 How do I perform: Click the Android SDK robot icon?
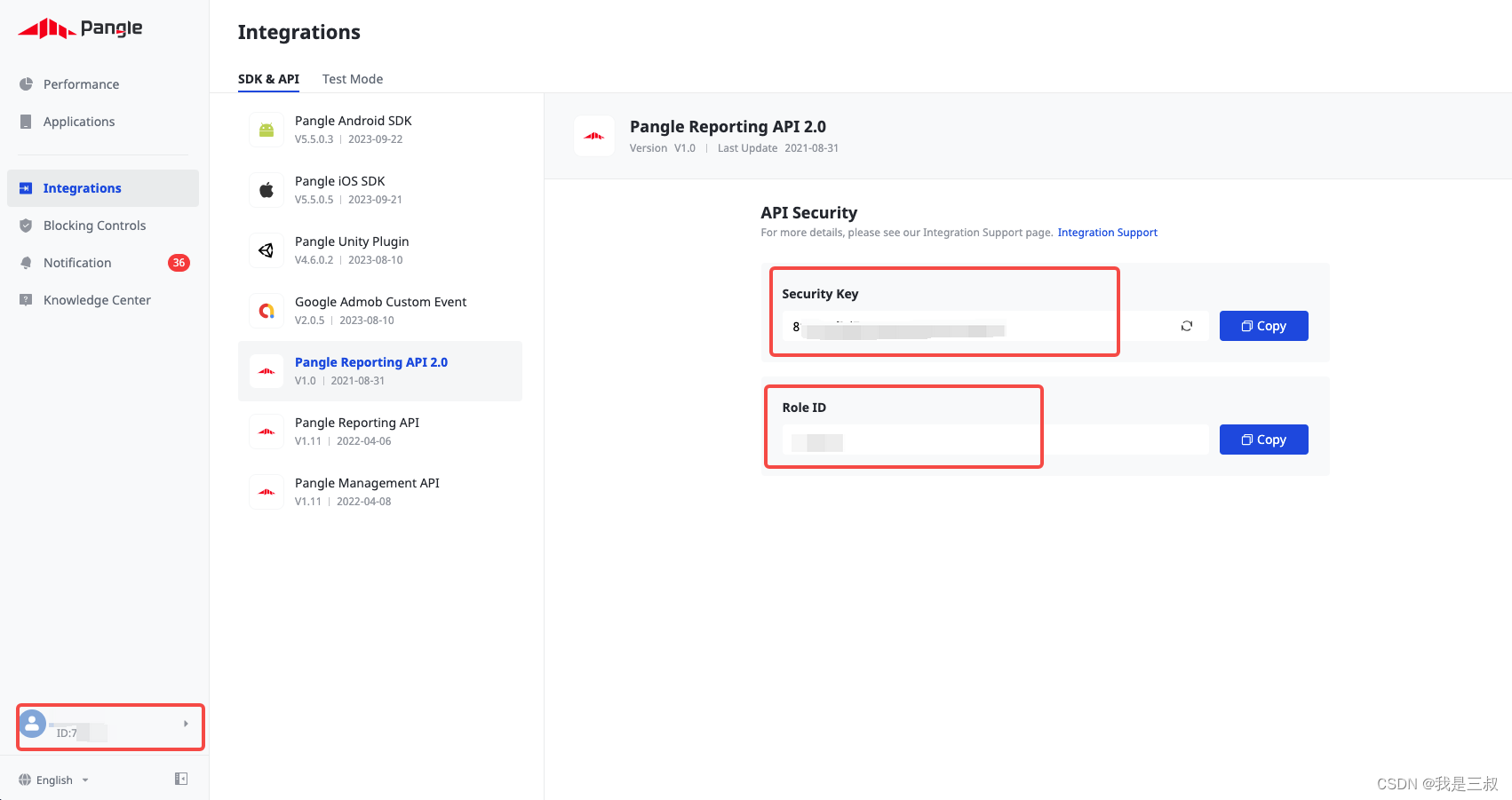tap(267, 130)
